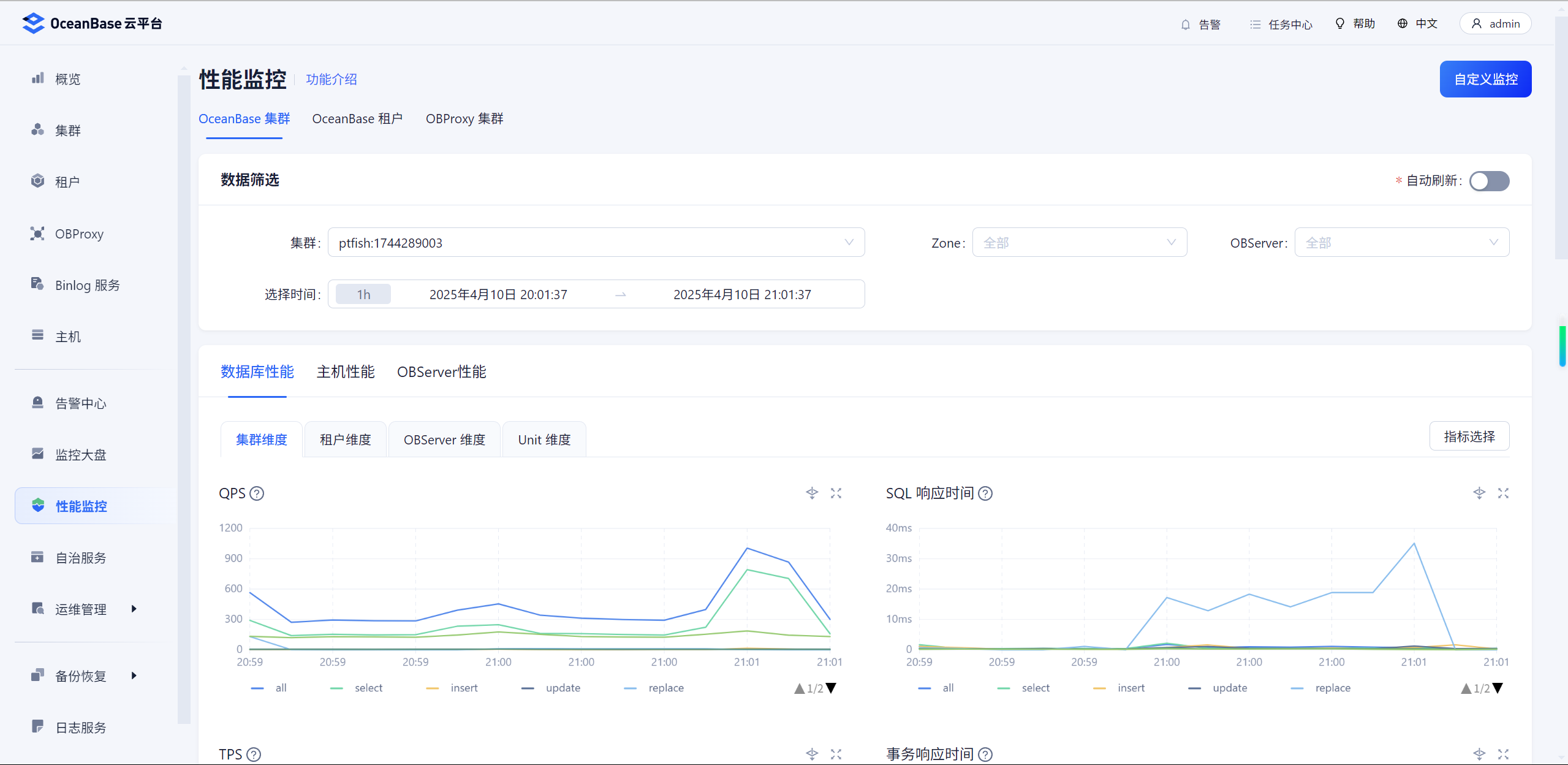Open the 功能介绍 link

(331, 80)
